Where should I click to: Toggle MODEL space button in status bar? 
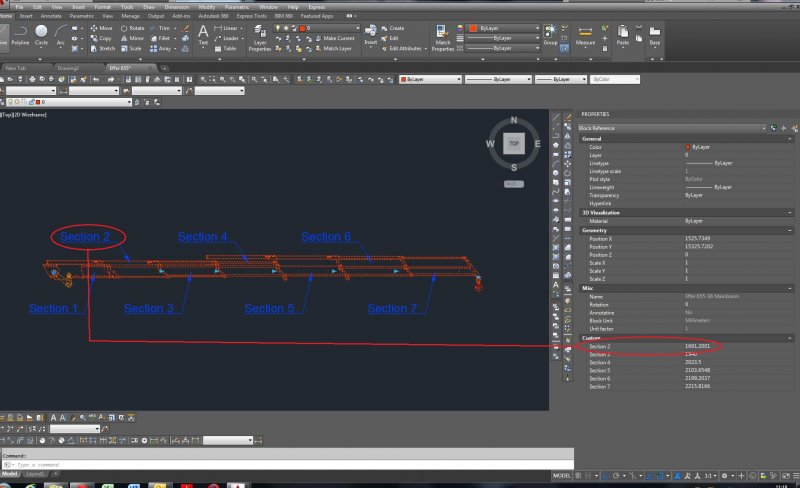tap(562, 476)
